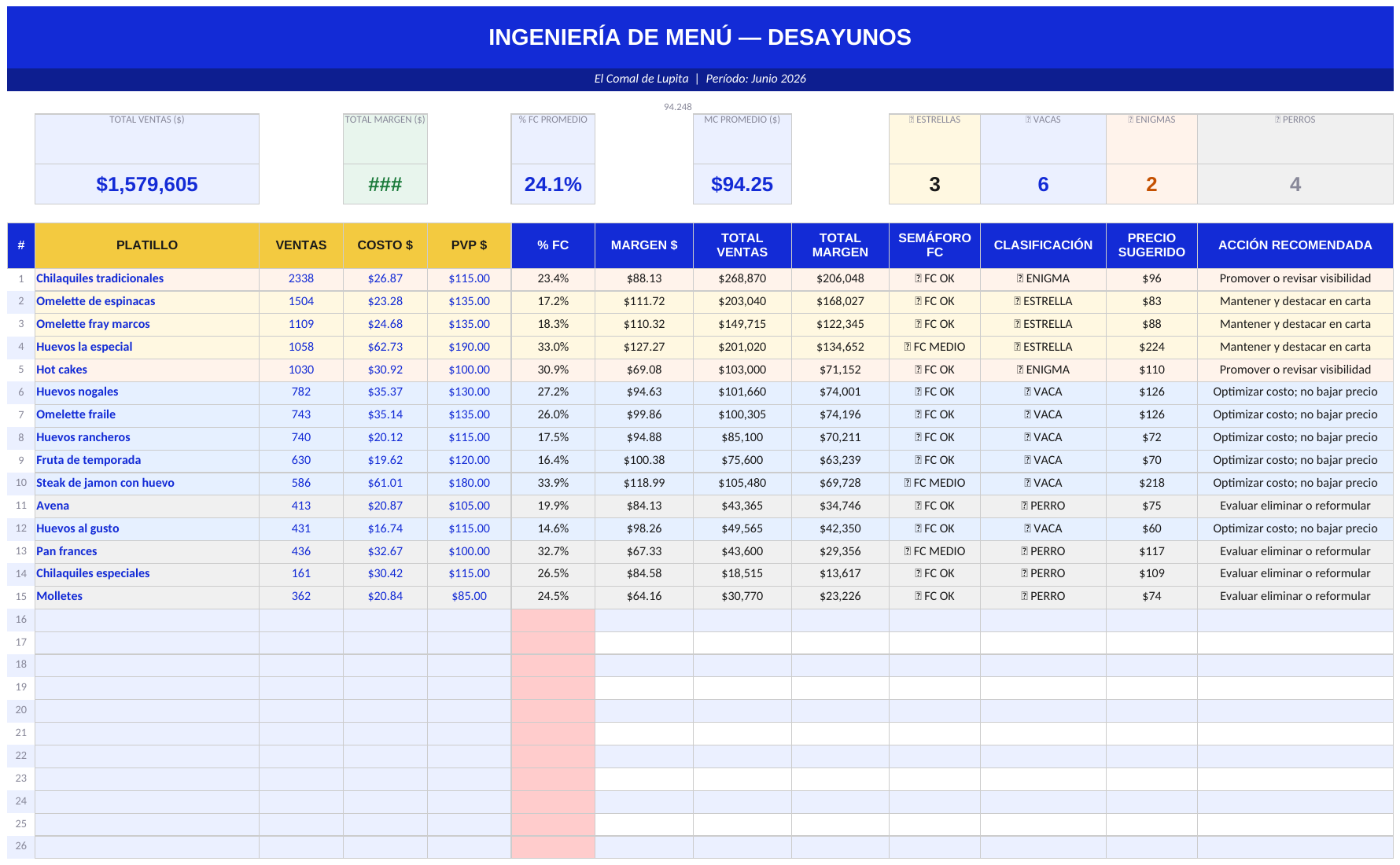Click suggested price $224
This screenshot has height=865, width=1400.
[x=1151, y=347]
